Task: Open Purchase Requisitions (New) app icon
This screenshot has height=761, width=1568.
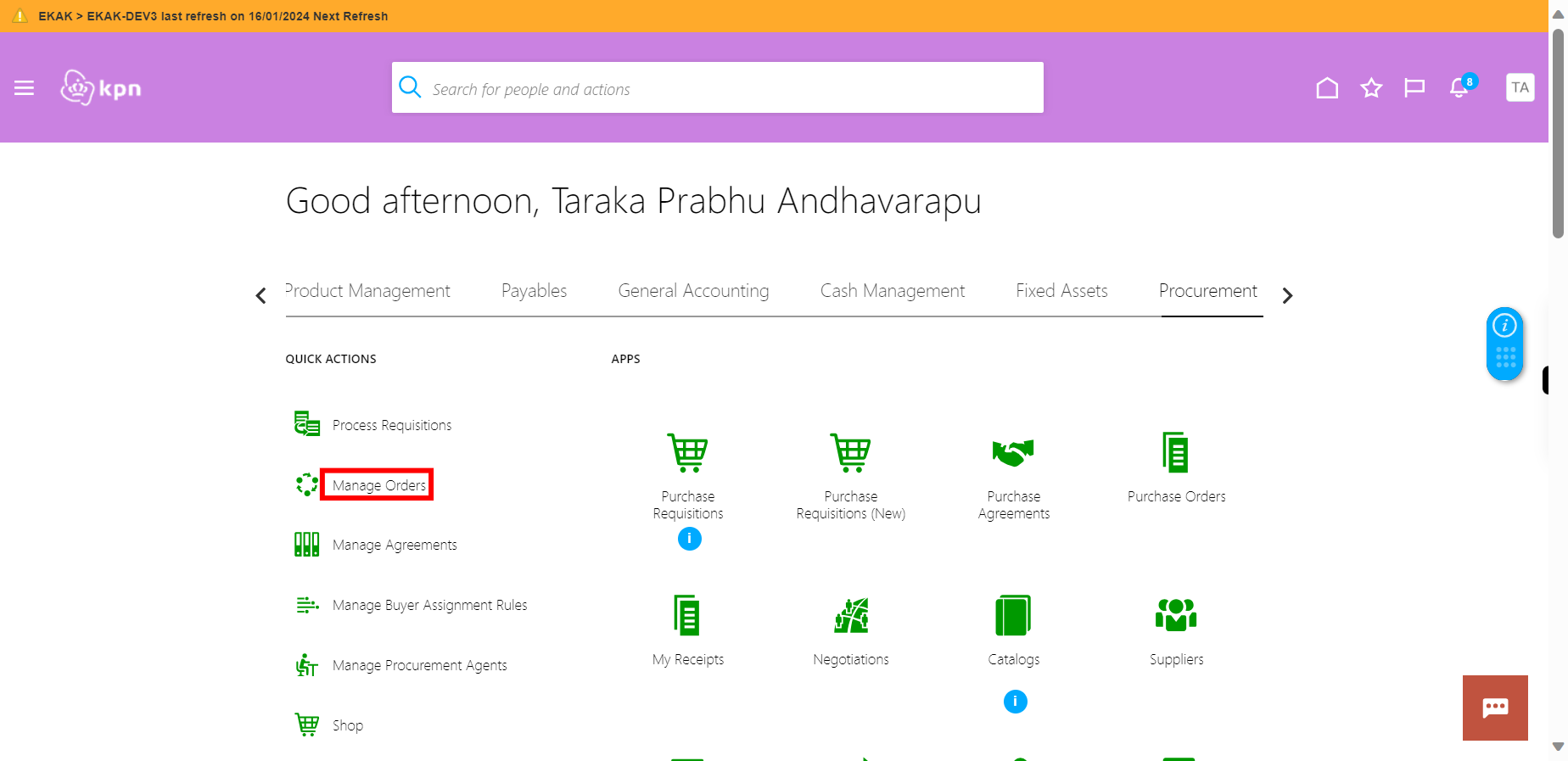Action: click(850, 452)
